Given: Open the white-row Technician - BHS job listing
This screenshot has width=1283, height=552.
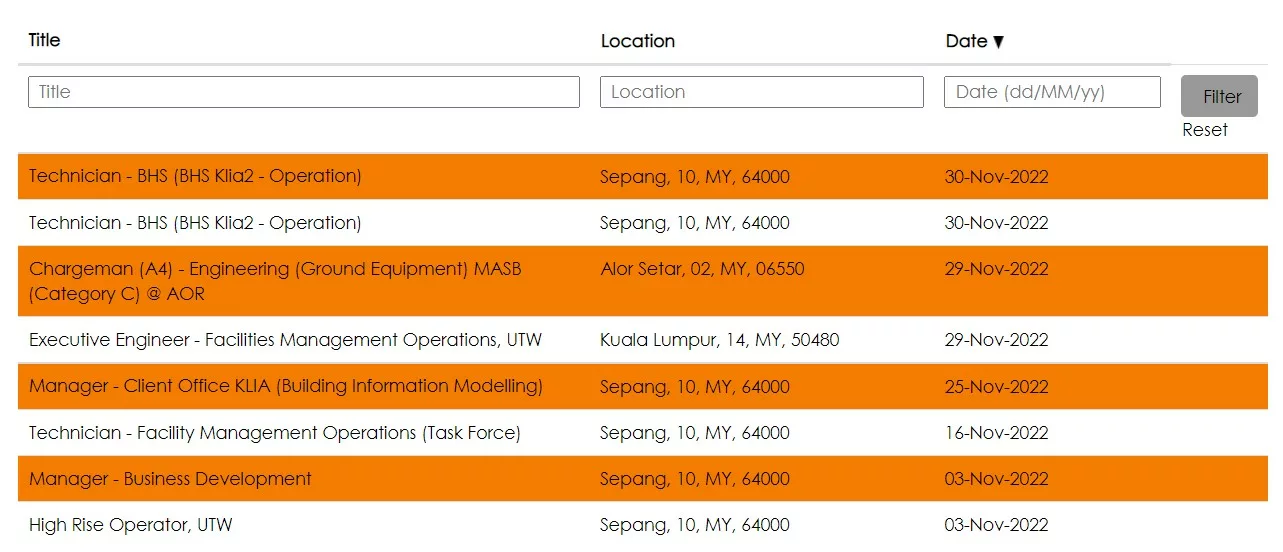Looking at the screenshot, I should click(x=195, y=223).
